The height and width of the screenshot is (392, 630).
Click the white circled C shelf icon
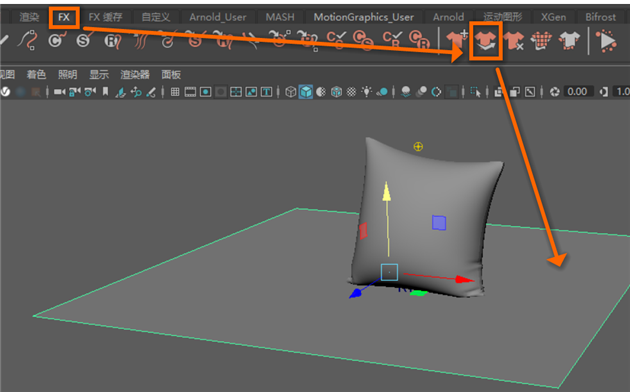[x=57, y=40]
